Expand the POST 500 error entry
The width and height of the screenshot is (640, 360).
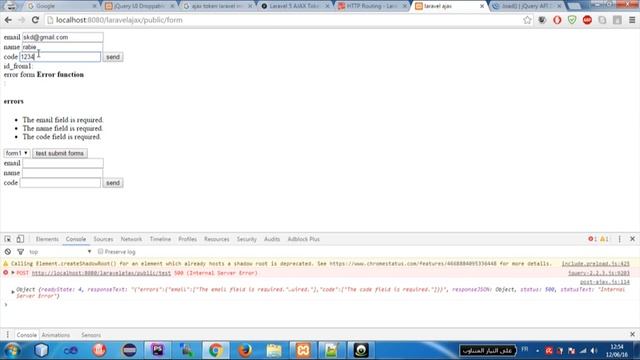point(13,273)
